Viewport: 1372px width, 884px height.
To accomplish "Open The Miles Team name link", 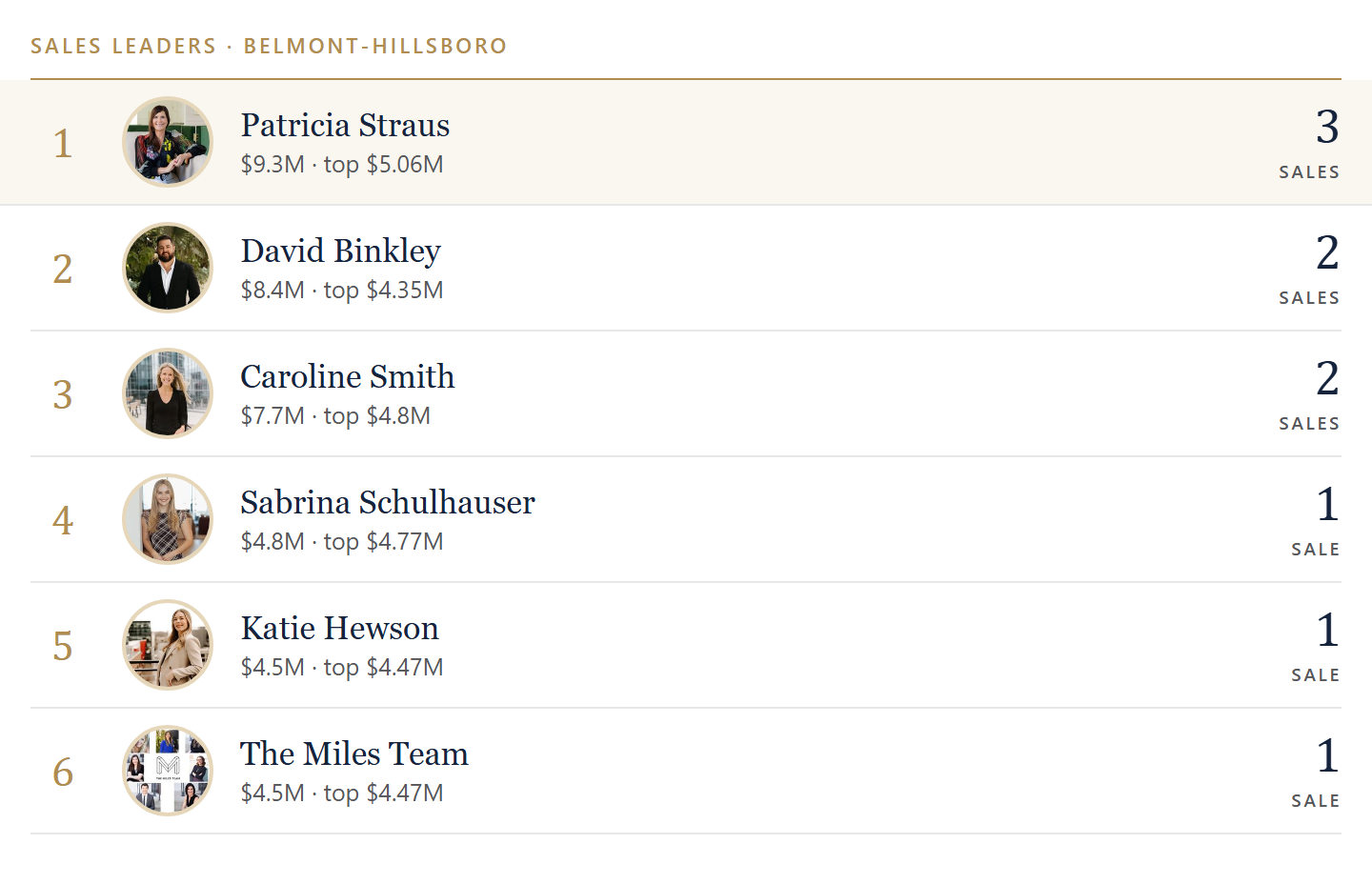I will pyautogui.click(x=353, y=753).
